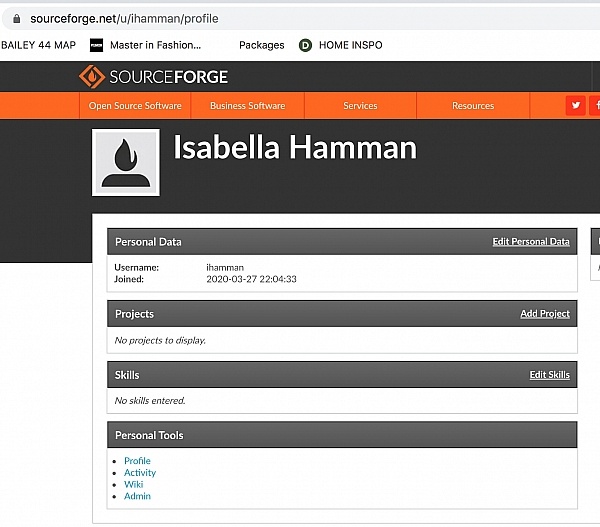
Task: Click the lock icon in address bar
Action: (x=16, y=19)
